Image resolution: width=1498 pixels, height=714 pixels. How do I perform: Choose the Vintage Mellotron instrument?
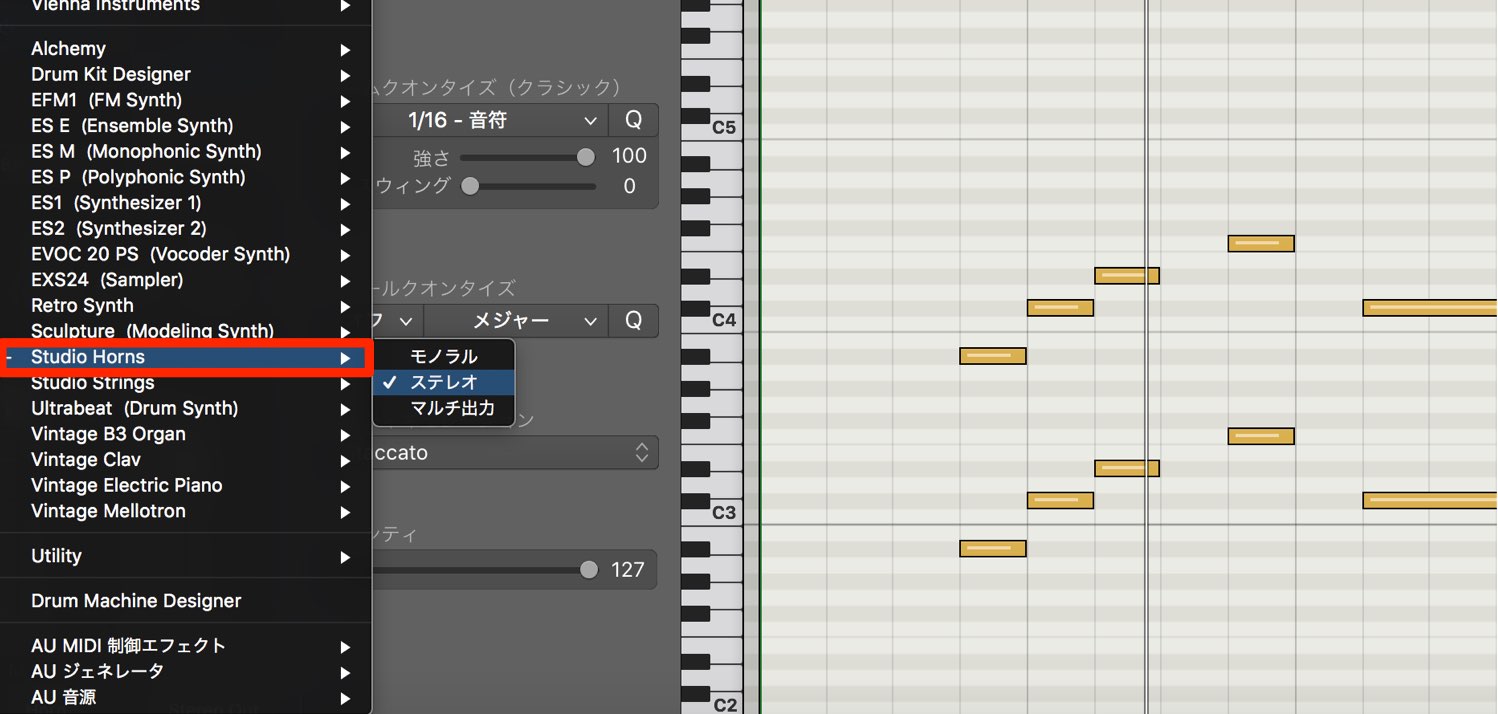[186, 511]
